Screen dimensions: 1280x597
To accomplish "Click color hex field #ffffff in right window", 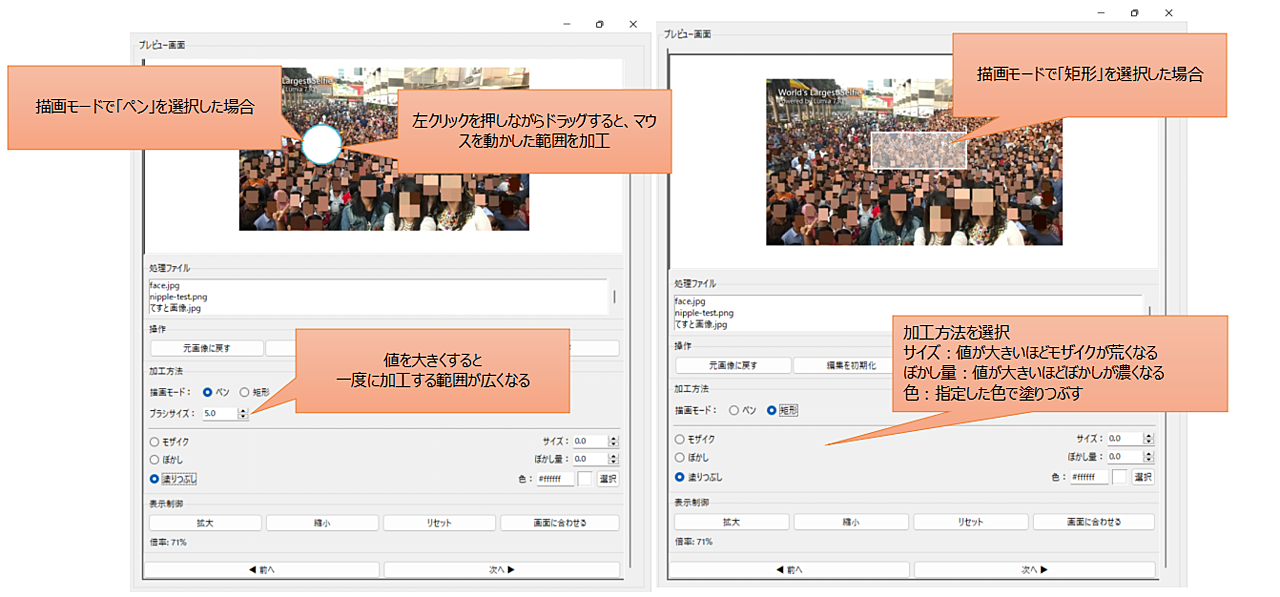I will [x=1088, y=477].
